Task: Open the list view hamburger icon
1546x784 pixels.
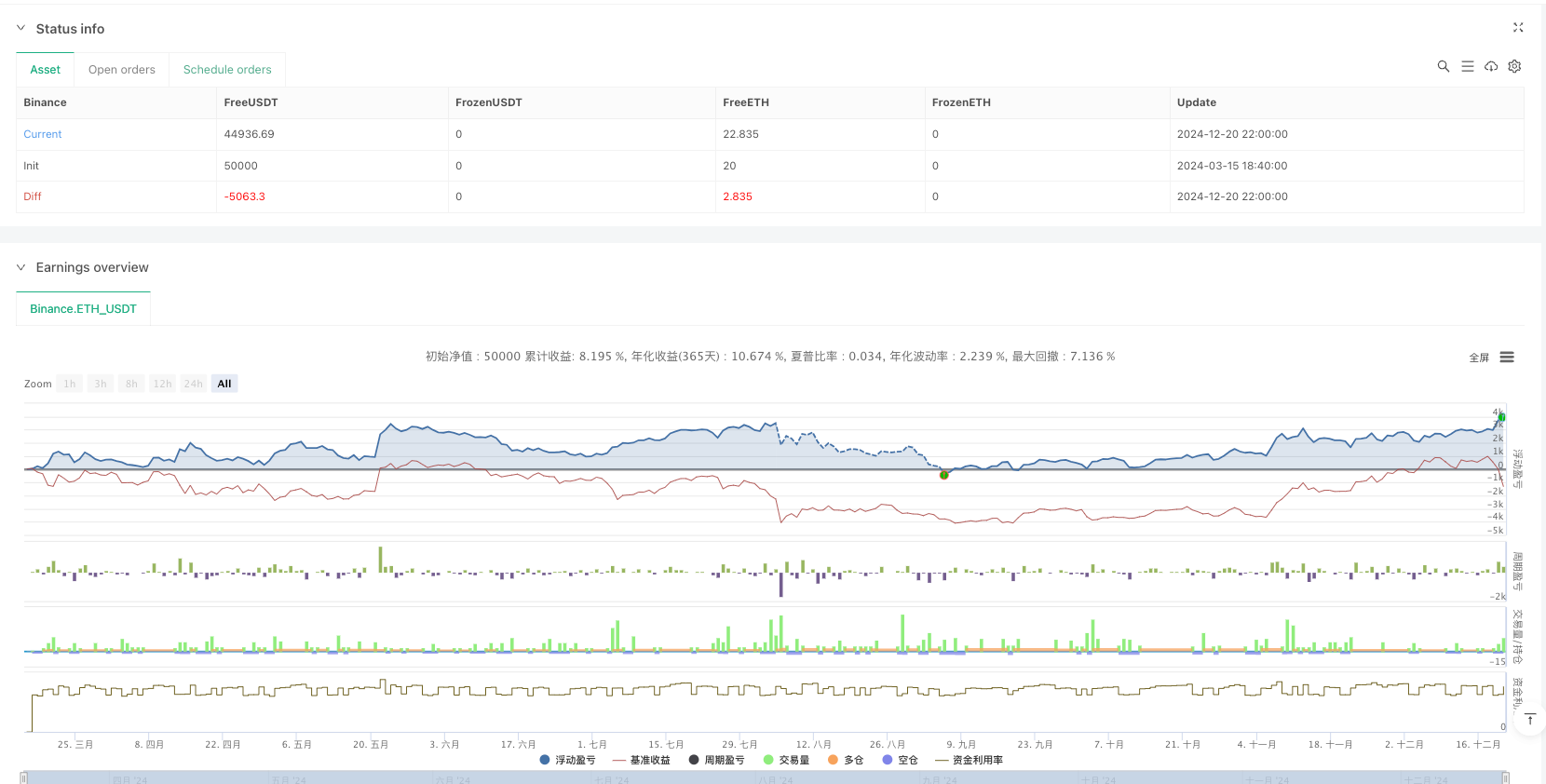Action: click(1467, 66)
